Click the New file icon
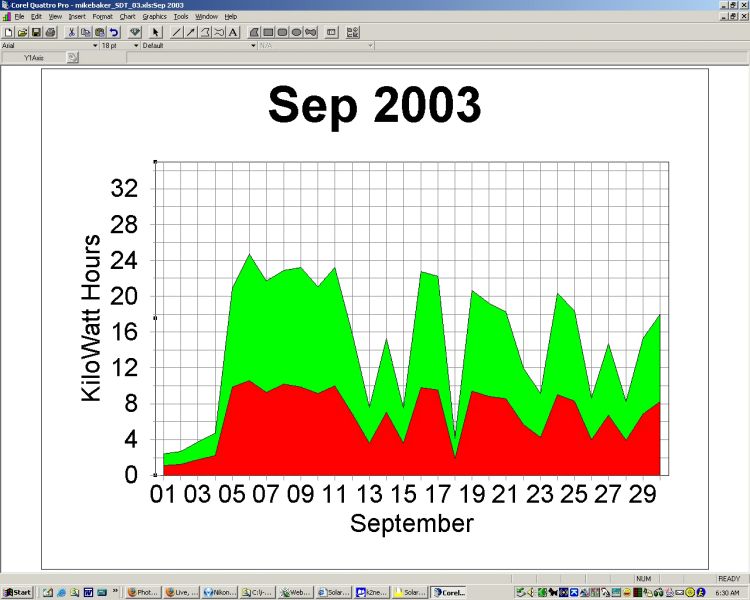 pyautogui.click(x=8, y=32)
